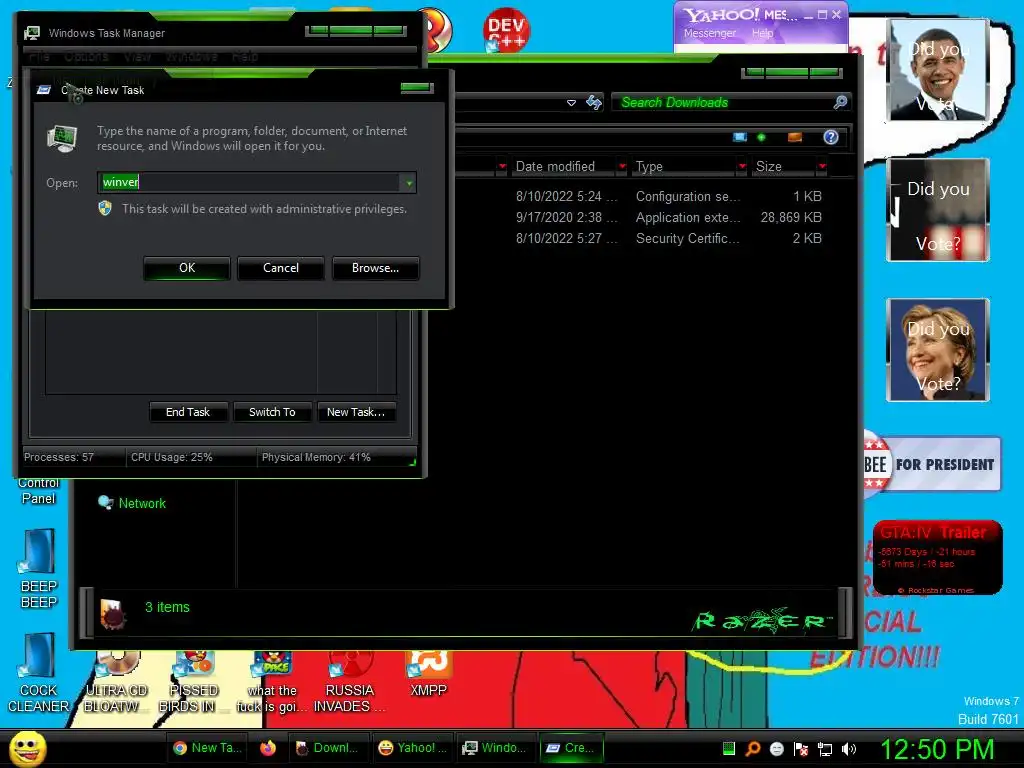Open the Help menu in Yahoo! Messenger
Viewport: 1024px width, 768px height.
(x=762, y=33)
